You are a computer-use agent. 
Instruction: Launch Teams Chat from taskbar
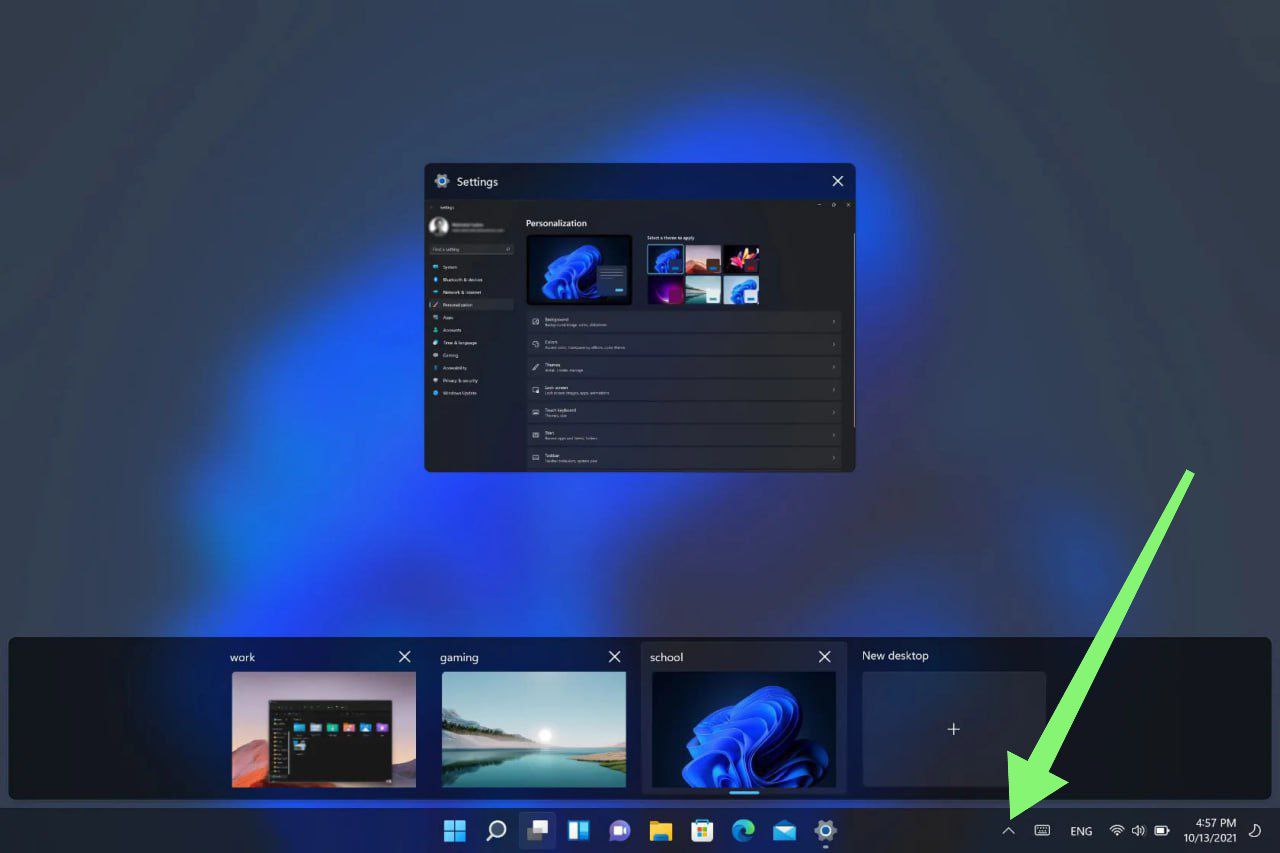coord(619,831)
